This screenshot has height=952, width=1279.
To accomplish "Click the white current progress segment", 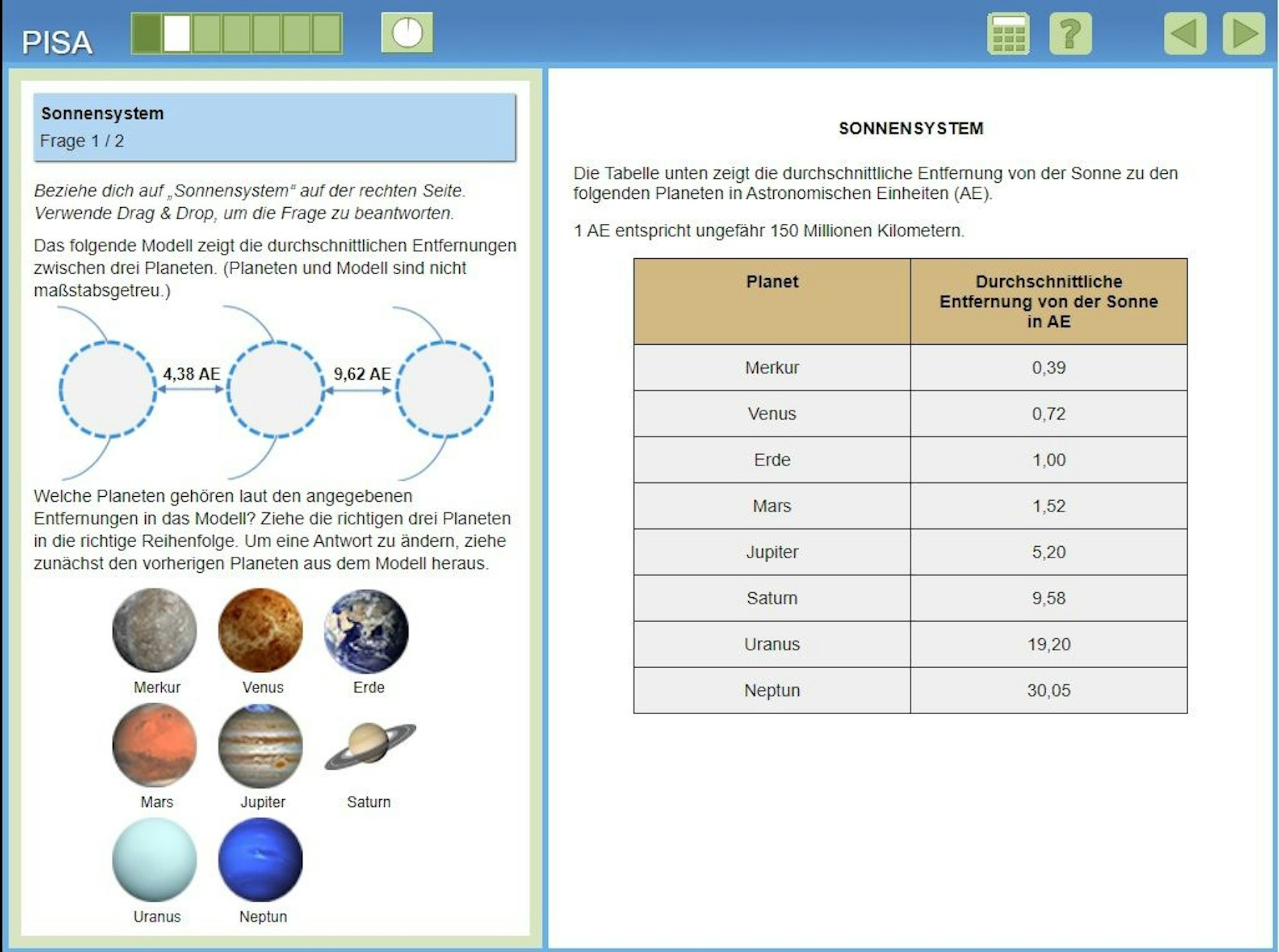I will [x=177, y=34].
